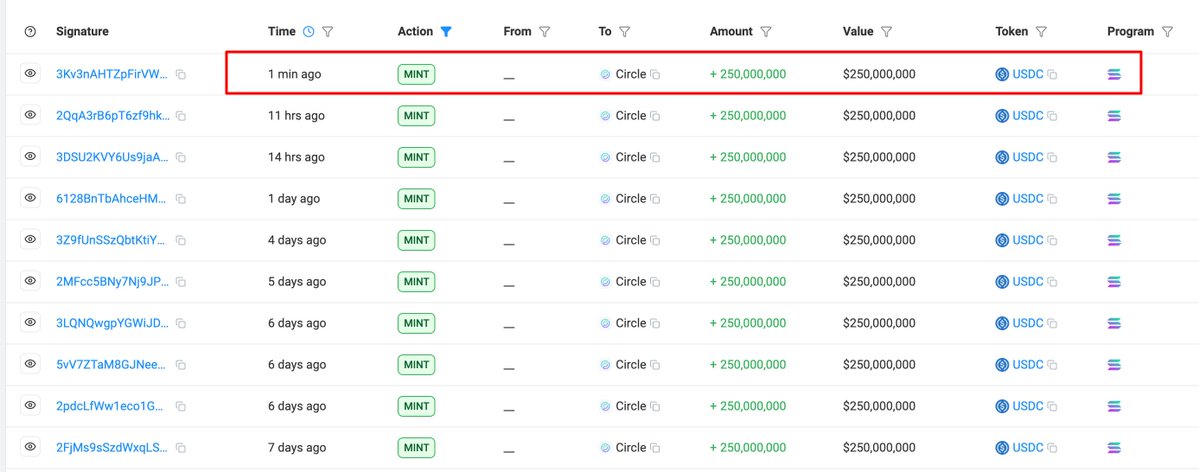Viewport: 1199px width, 472px height.
Task: Click Solana program icon in 1 min ago row
Action: [x=1114, y=74]
